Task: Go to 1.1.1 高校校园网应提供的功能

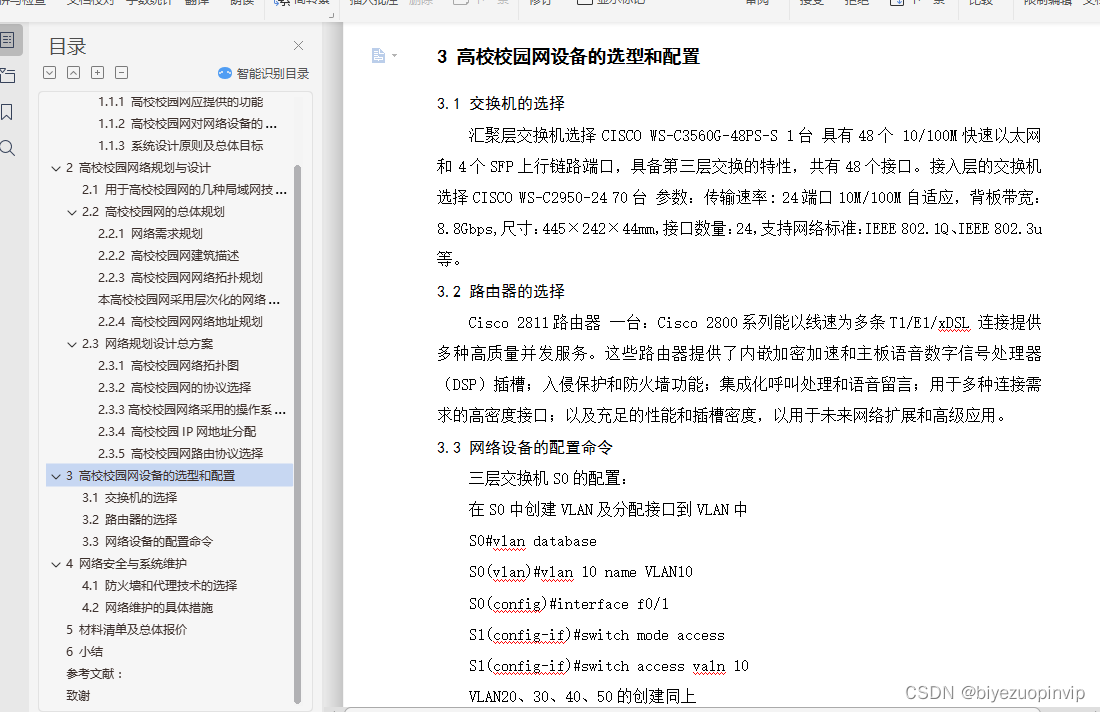Action: point(180,102)
